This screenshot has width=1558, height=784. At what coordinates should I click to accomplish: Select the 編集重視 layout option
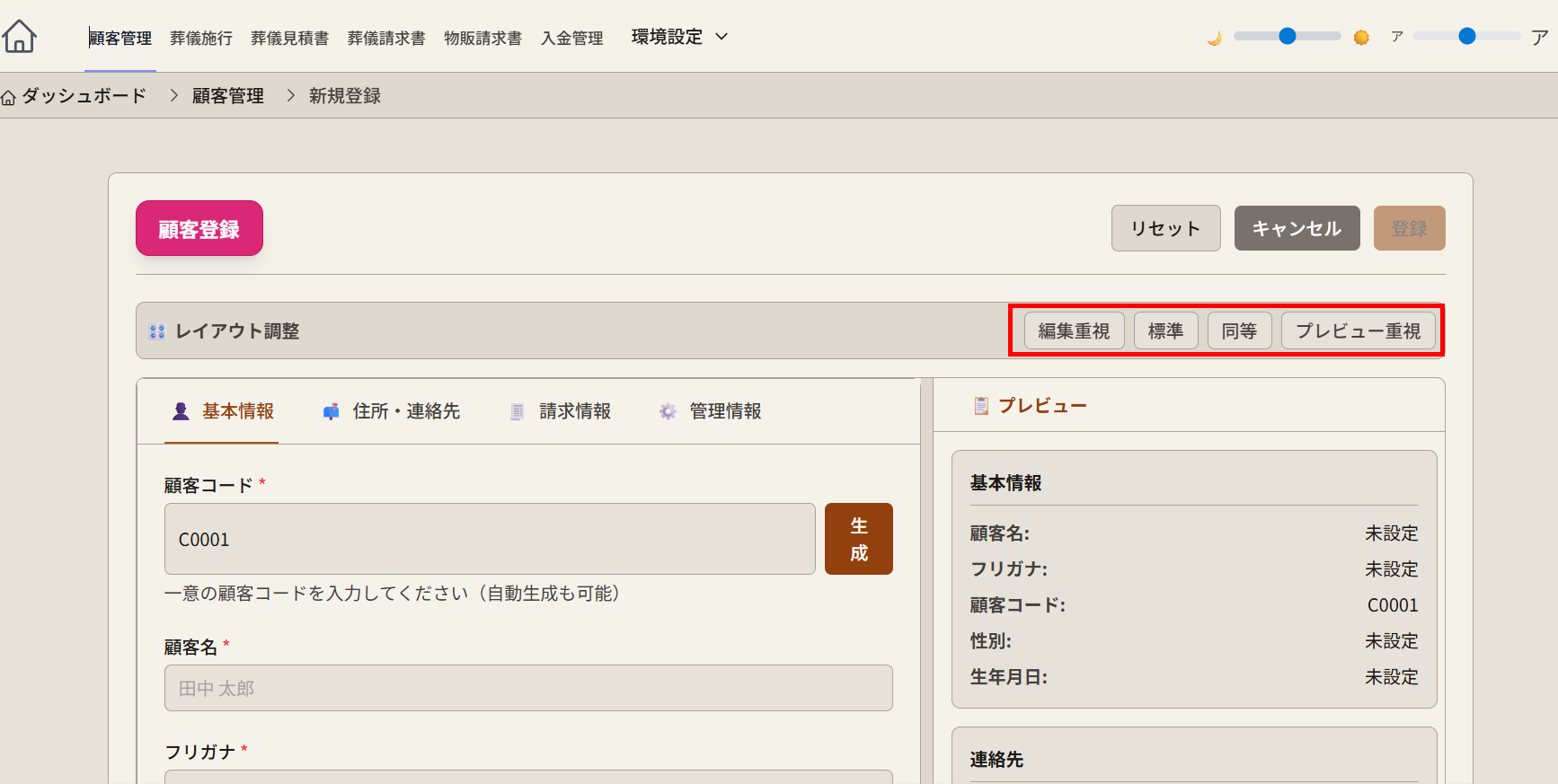click(x=1074, y=331)
